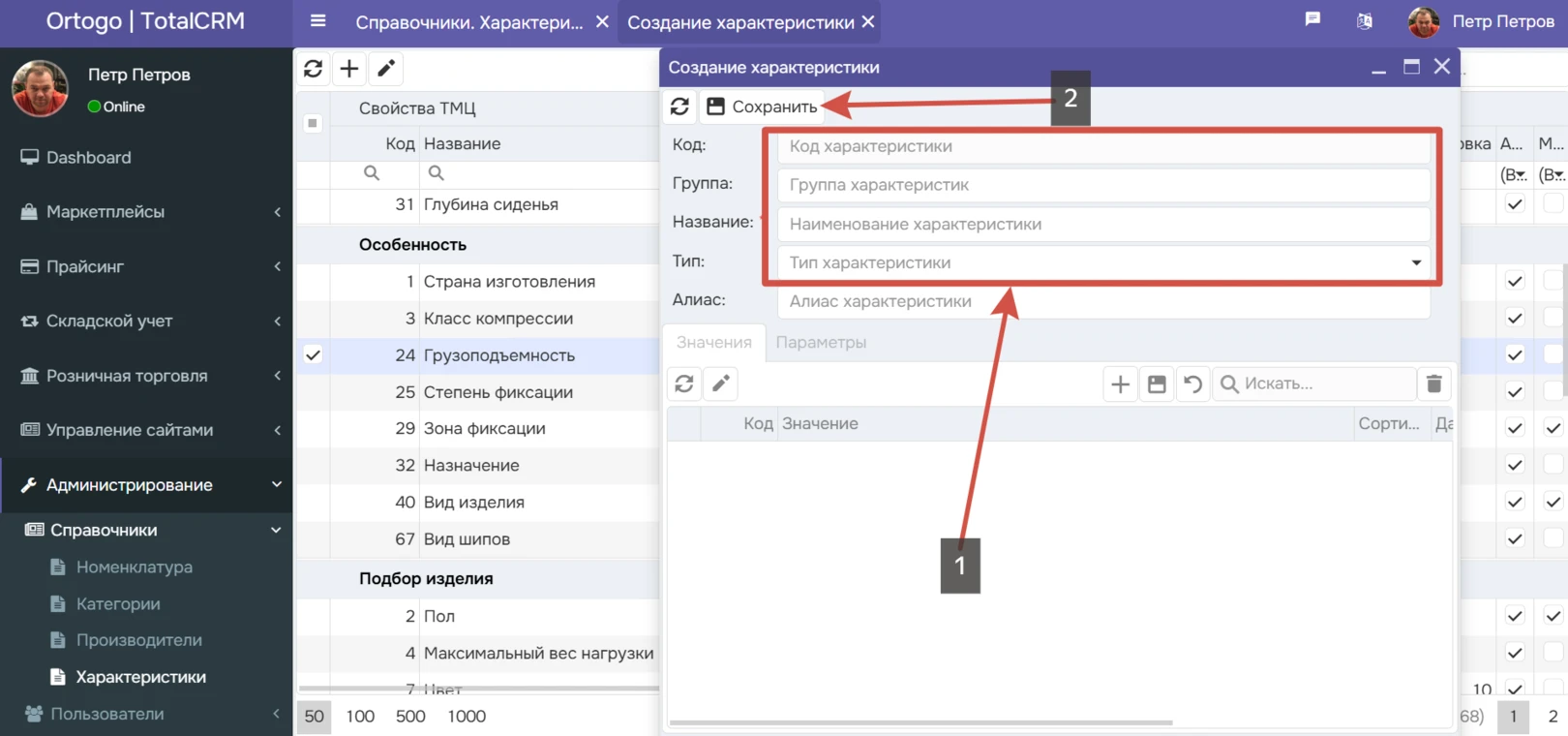Delete value with trash can icon

coord(1434,384)
